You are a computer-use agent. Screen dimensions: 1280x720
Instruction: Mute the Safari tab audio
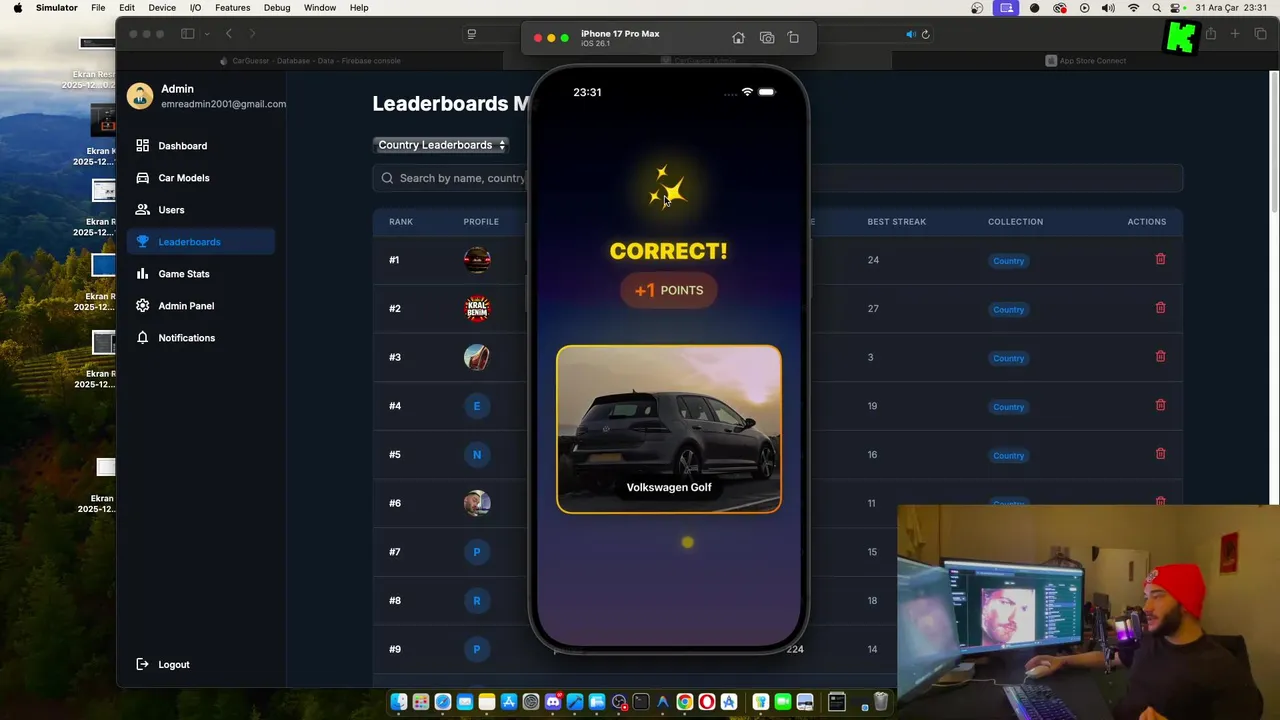click(910, 34)
